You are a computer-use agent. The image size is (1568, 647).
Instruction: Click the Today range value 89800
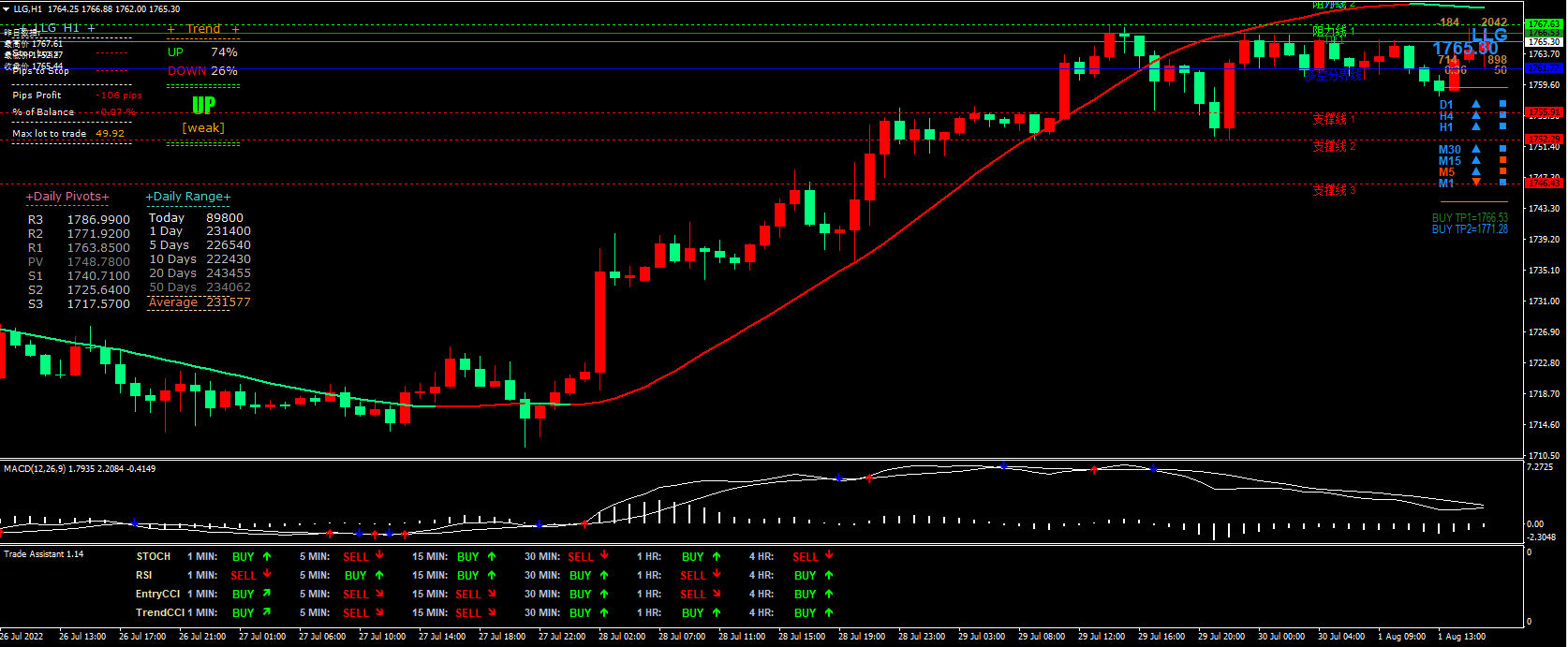(225, 217)
